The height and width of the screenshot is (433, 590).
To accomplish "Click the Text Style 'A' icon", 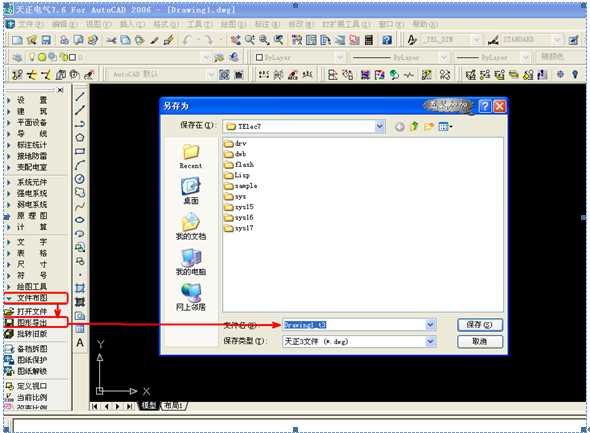I will (412, 40).
